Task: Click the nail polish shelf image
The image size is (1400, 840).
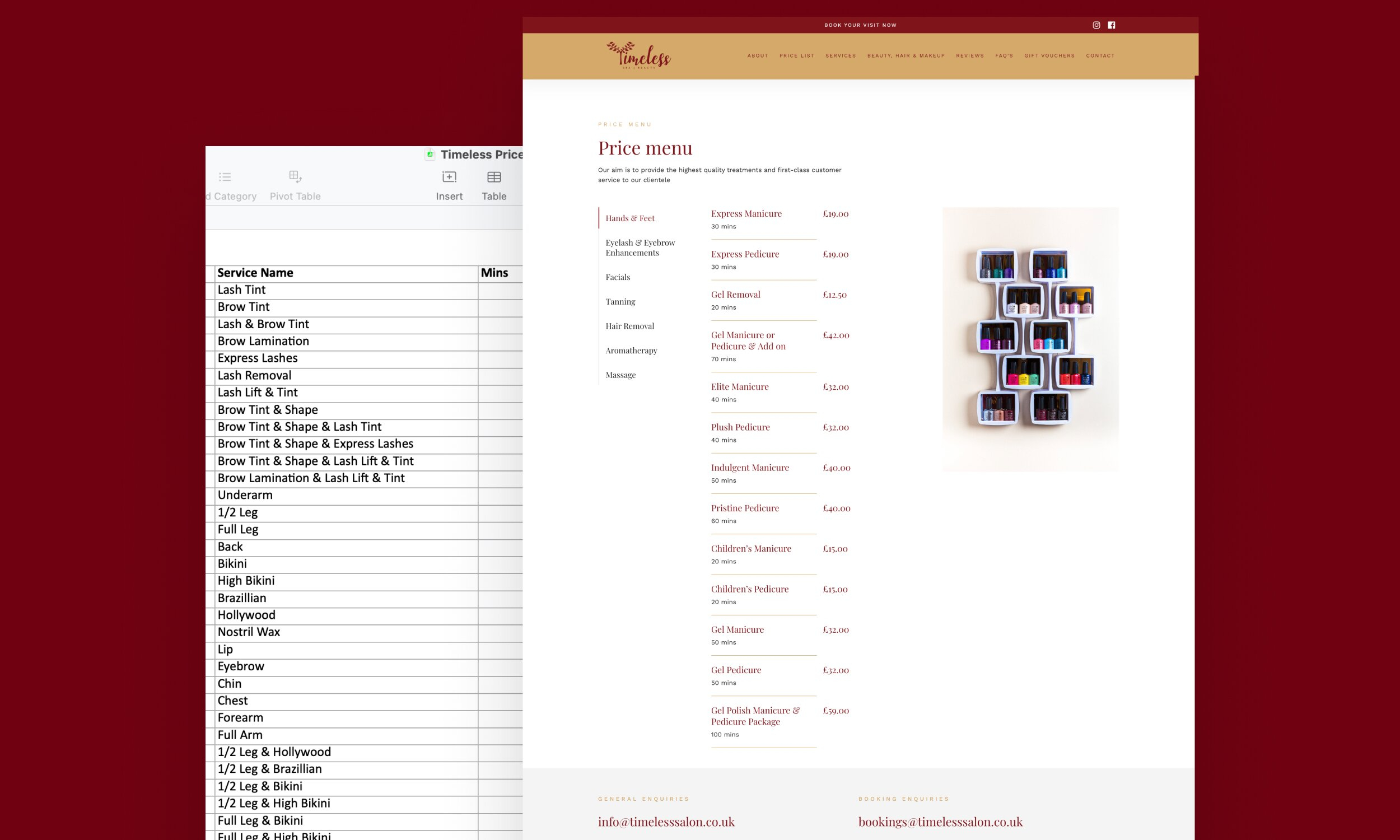Action: pos(1030,339)
